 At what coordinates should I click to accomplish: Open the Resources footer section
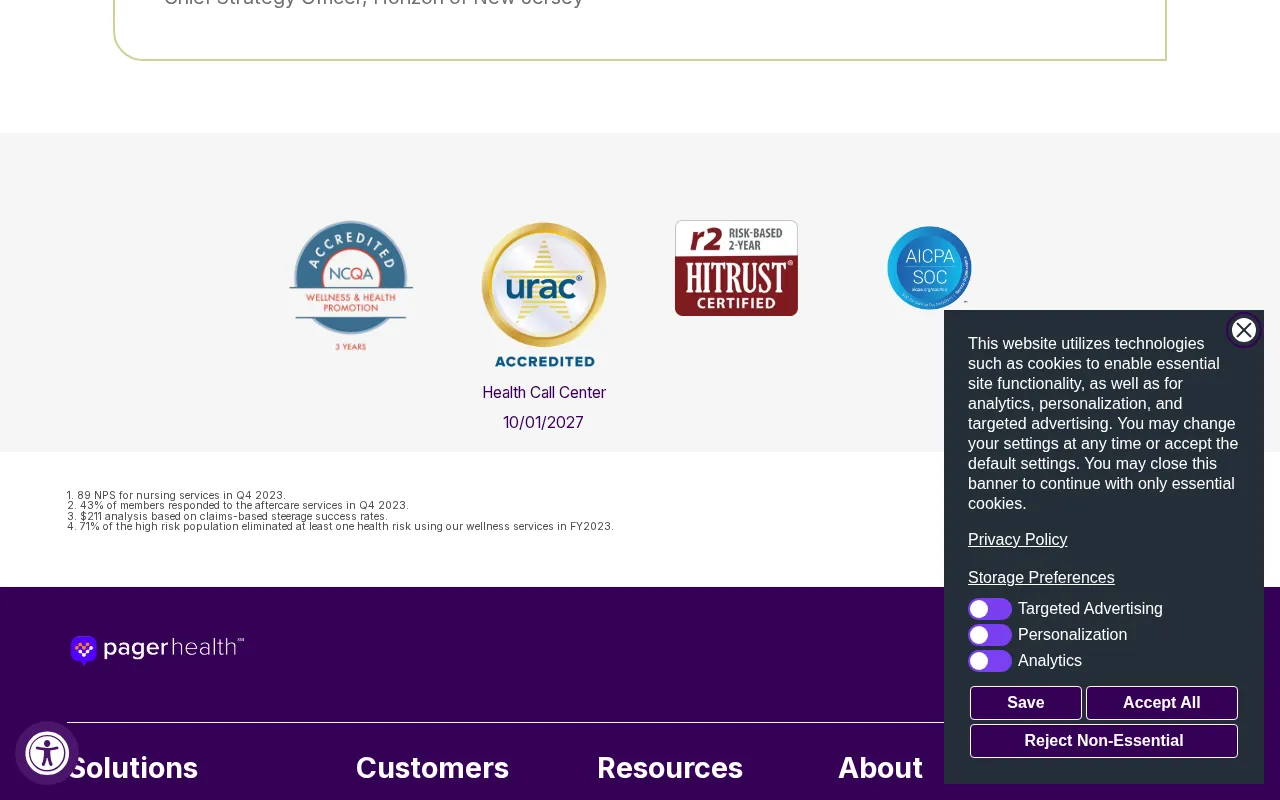(670, 768)
